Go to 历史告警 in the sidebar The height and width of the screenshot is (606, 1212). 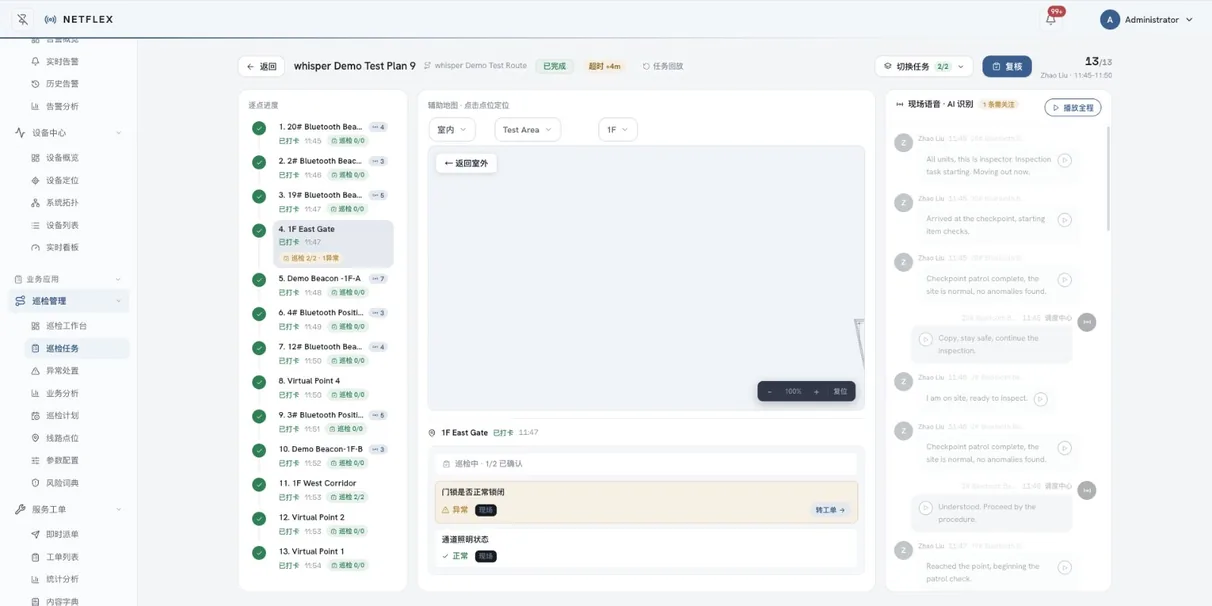pos(62,84)
